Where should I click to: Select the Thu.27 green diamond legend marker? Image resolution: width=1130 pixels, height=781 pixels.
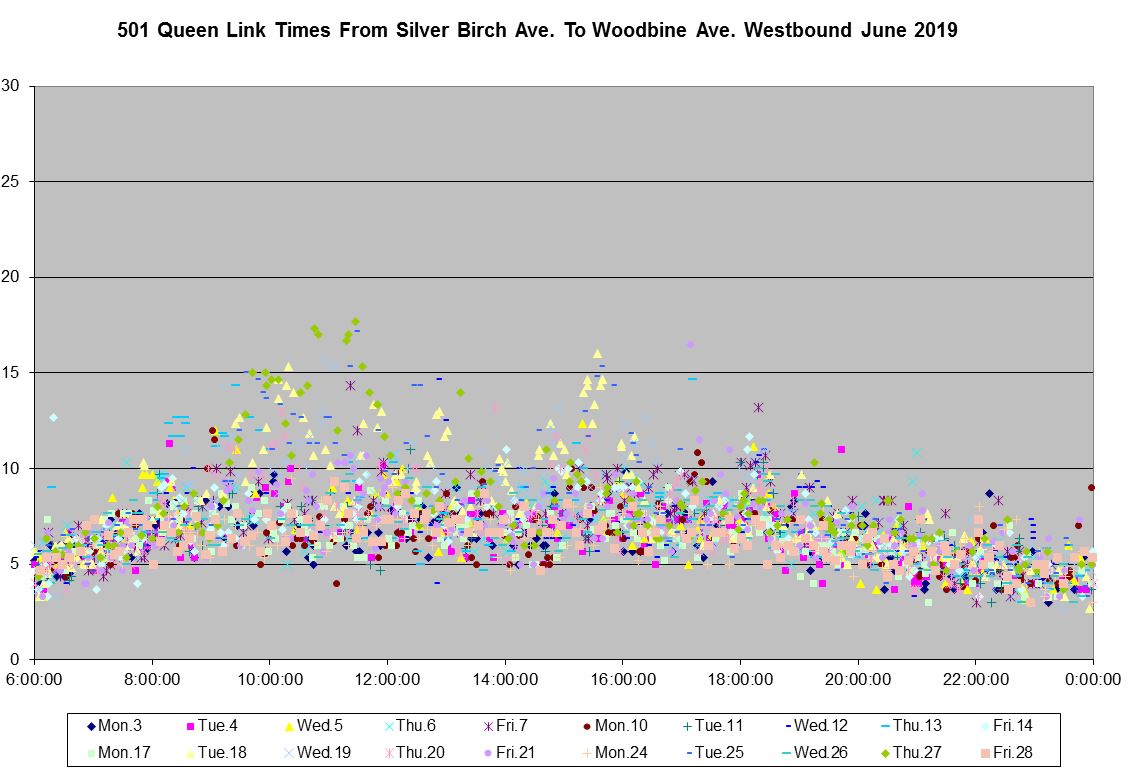[886, 752]
